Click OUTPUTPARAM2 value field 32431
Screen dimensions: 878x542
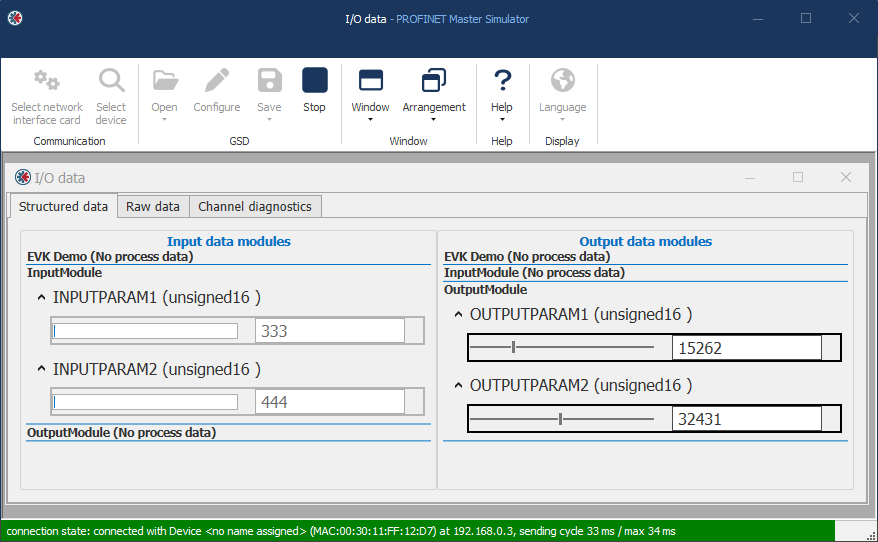[x=746, y=419]
